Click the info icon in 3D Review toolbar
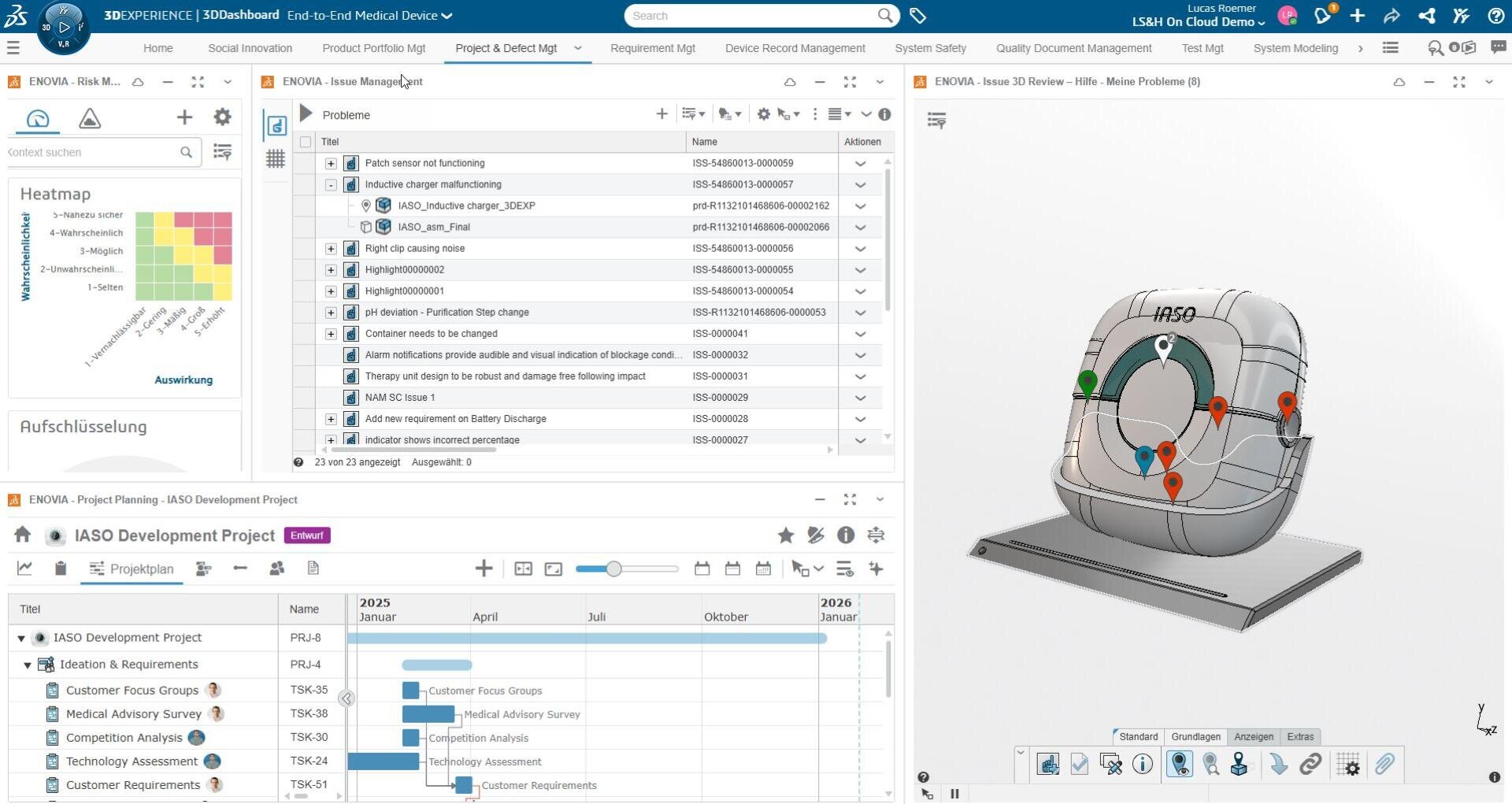Viewport: 1512px width, 804px height. 1143,764
